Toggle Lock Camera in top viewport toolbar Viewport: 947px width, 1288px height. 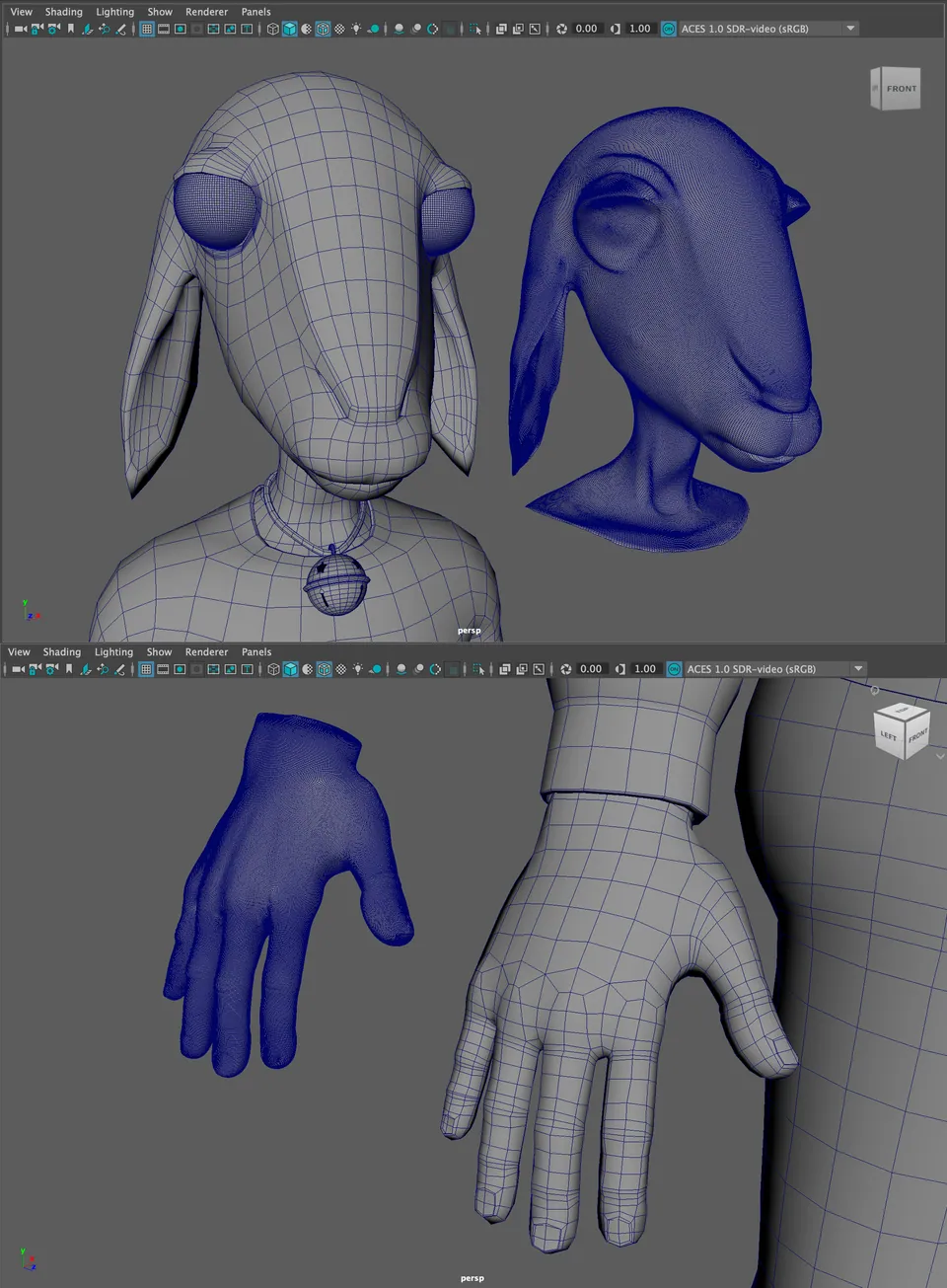coord(36,29)
